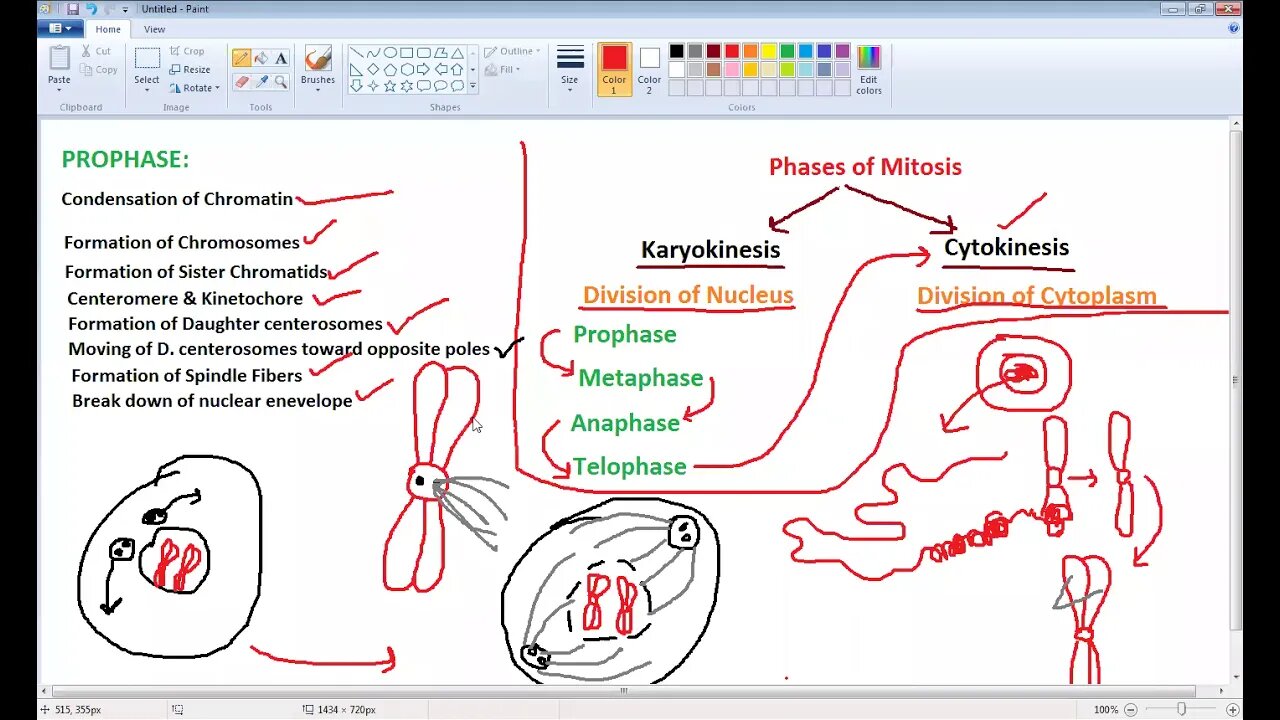Open Paint Help question mark icon
The image size is (1280, 720).
coord(1233,29)
